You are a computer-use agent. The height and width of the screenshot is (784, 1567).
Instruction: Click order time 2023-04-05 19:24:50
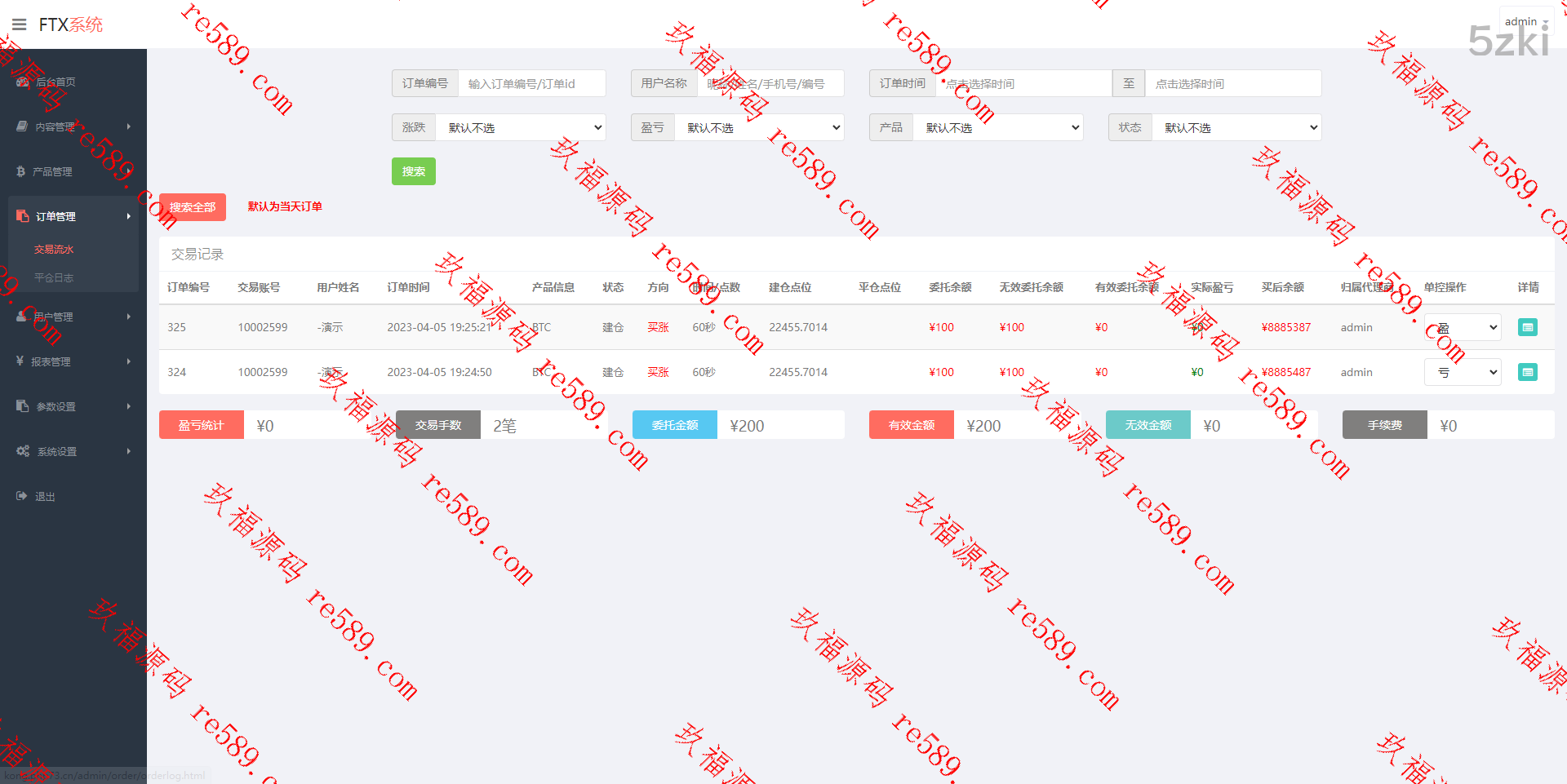click(x=439, y=372)
